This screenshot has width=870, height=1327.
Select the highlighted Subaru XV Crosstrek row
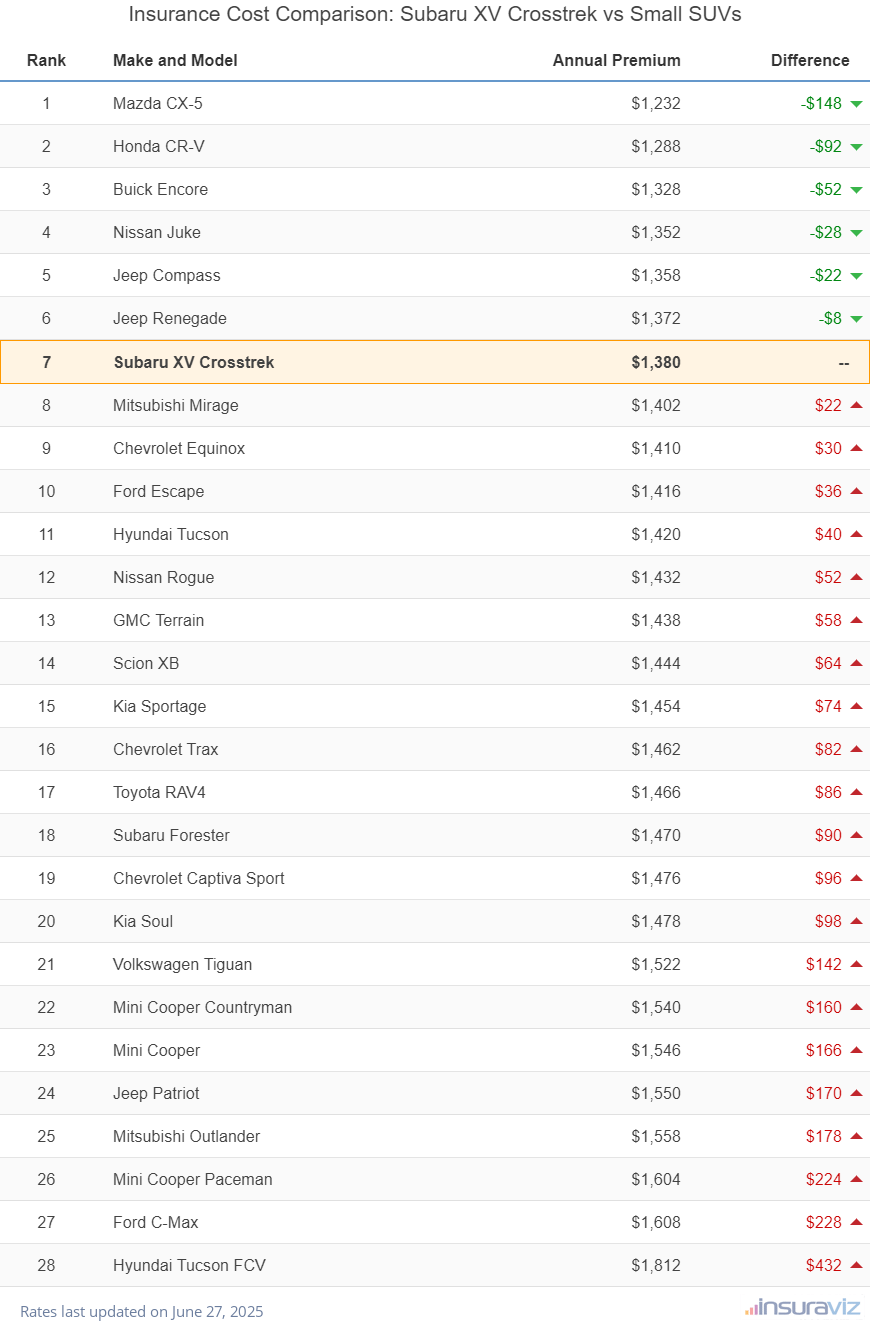click(434, 362)
